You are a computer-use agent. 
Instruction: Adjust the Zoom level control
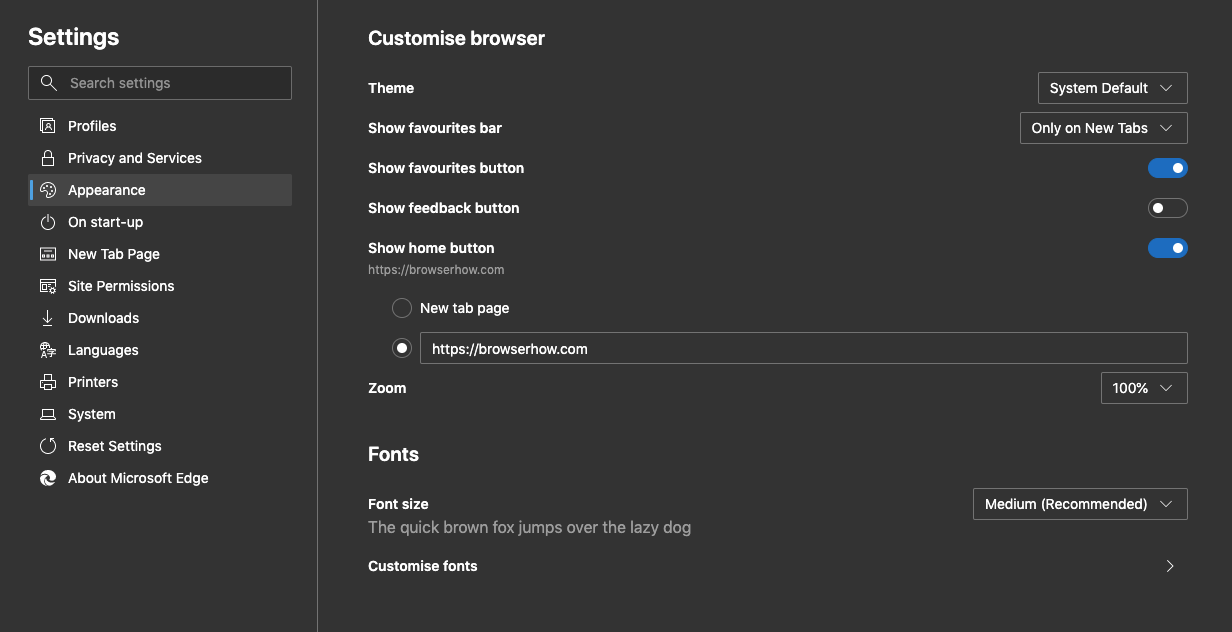coord(1144,387)
